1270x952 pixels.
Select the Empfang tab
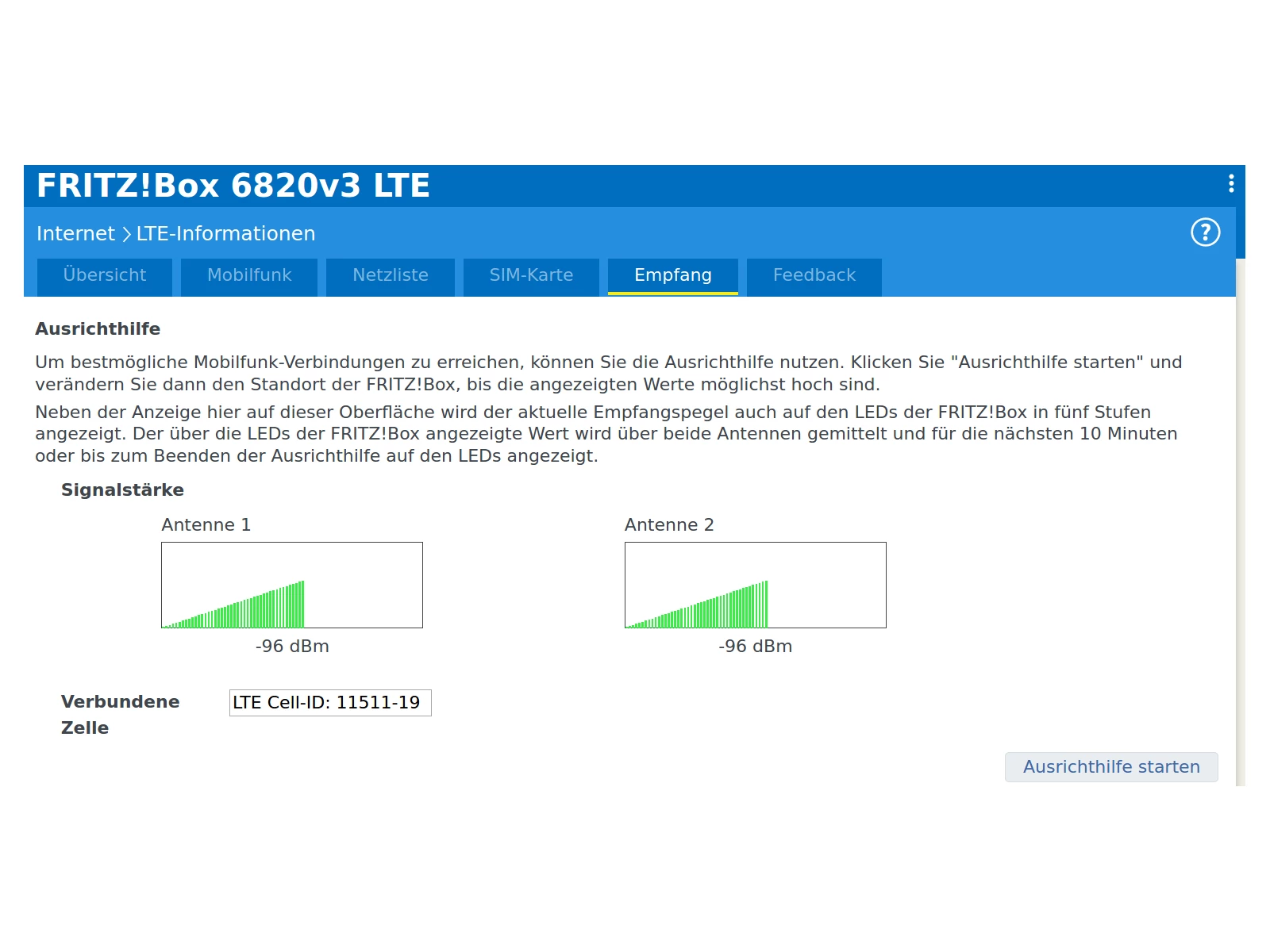pyautogui.click(x=673, y=276)
